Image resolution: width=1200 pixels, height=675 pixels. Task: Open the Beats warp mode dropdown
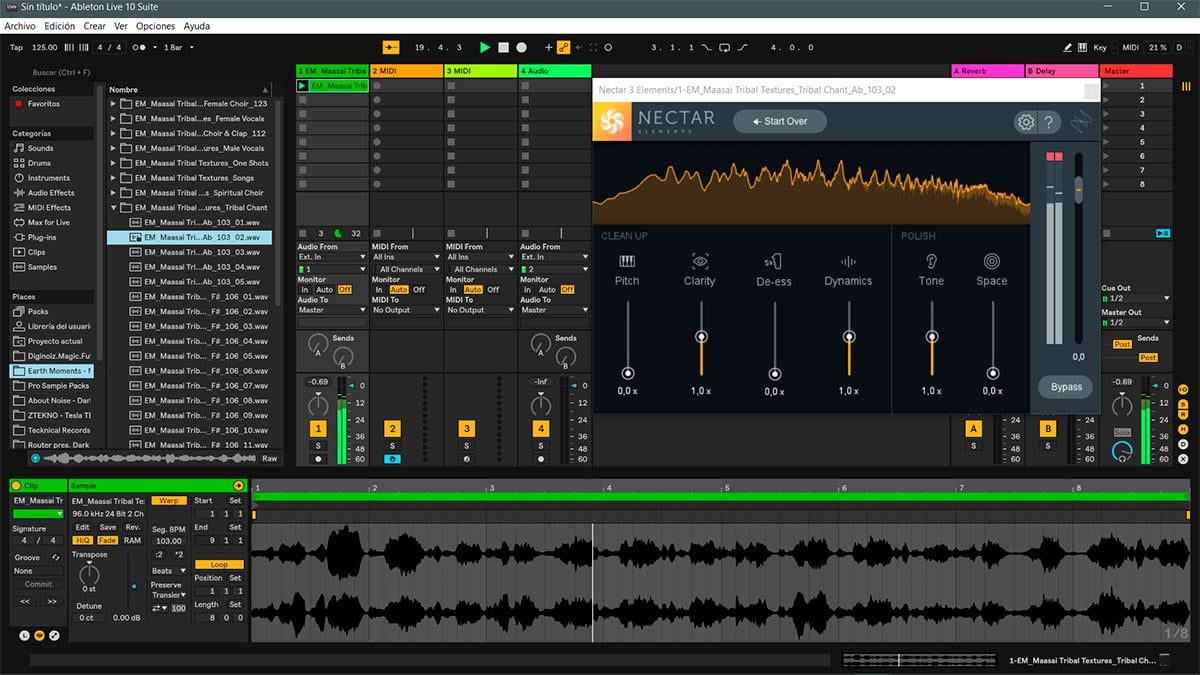point(168,571)
